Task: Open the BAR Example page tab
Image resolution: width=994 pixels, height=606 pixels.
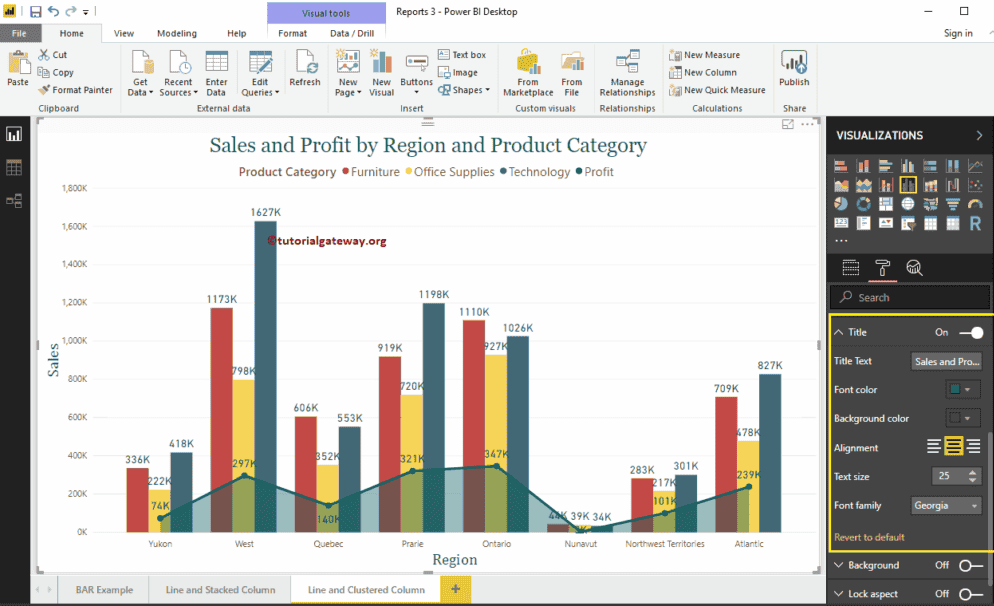Action: click(x=104, y=590)
